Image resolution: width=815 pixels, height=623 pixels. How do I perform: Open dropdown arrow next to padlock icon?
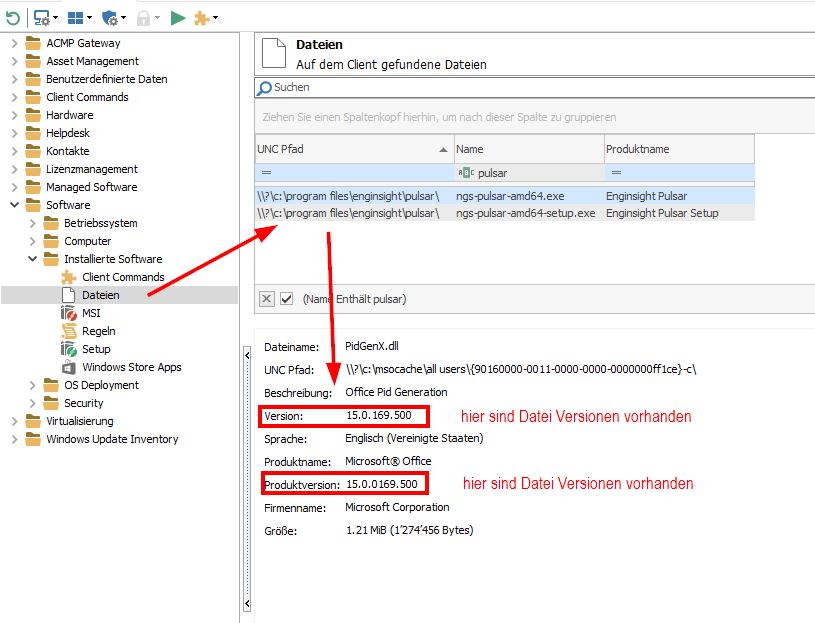tap(157, 18)
